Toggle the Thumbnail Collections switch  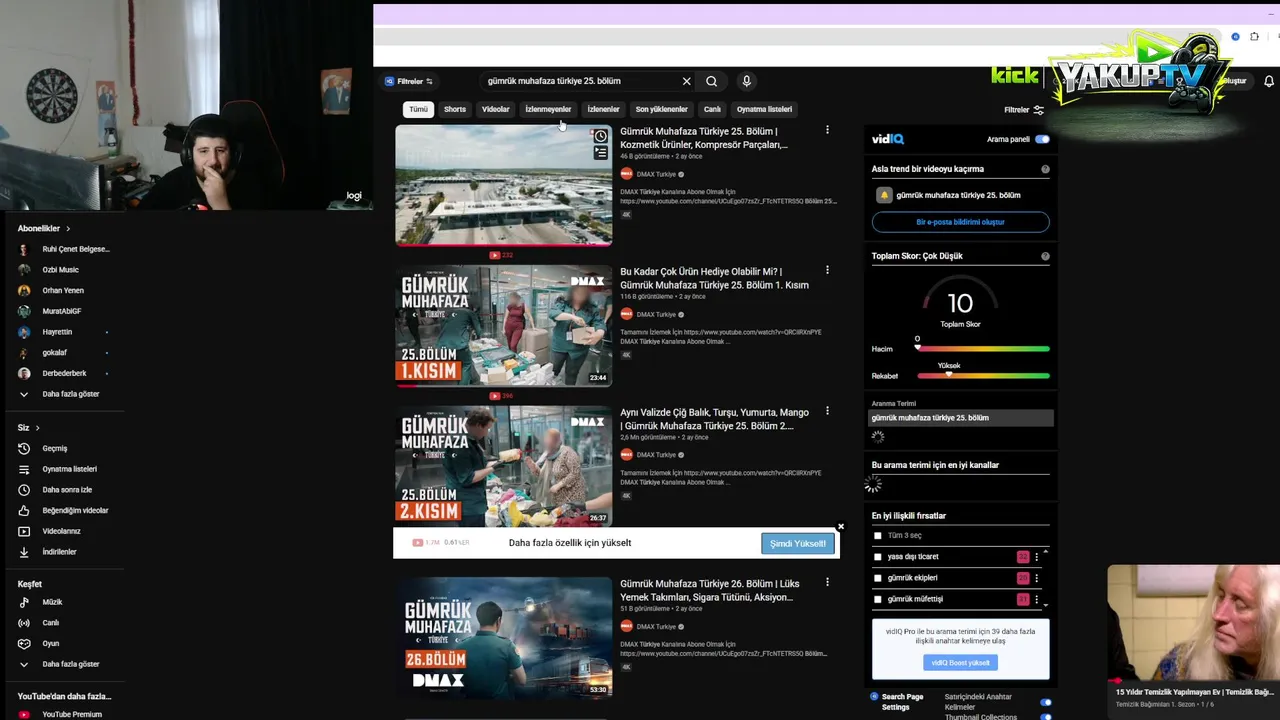[x=1046, y=716]
